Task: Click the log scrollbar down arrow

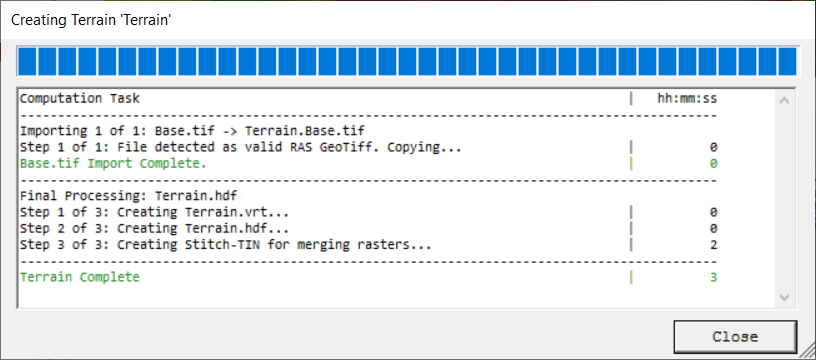Action: 785,298
